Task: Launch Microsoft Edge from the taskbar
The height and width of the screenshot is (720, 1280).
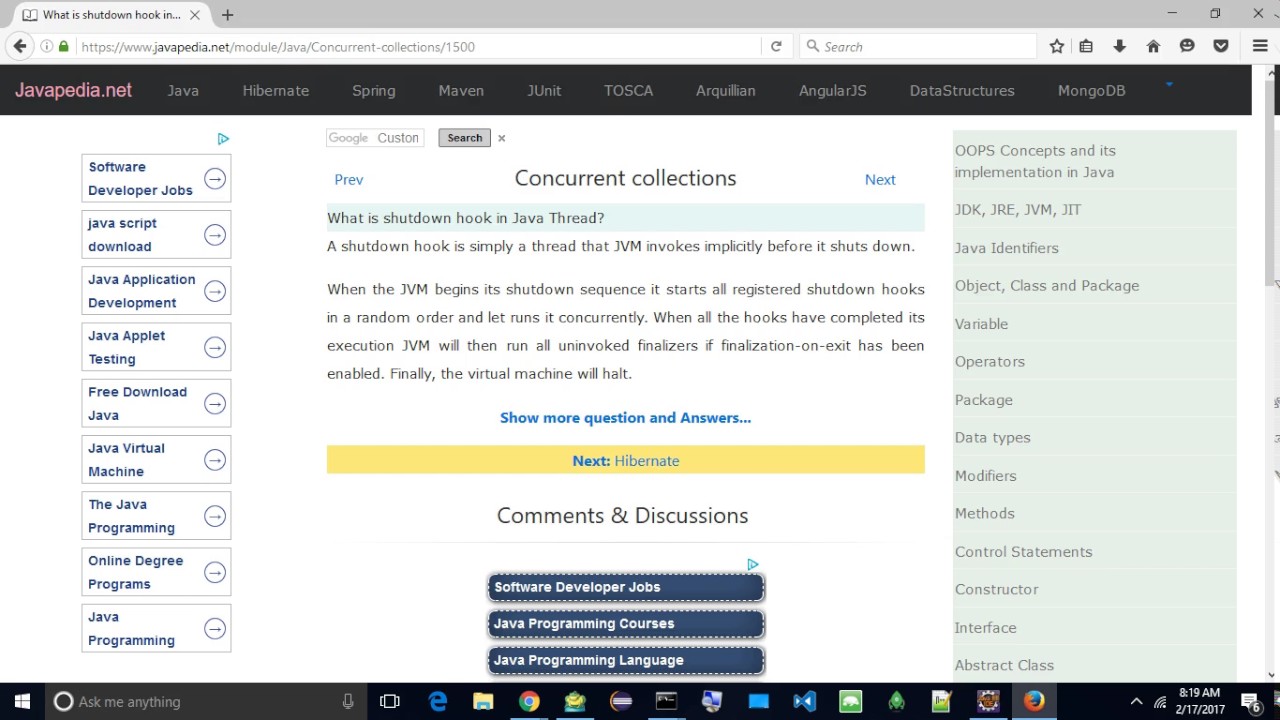Action: click(438, 701)
